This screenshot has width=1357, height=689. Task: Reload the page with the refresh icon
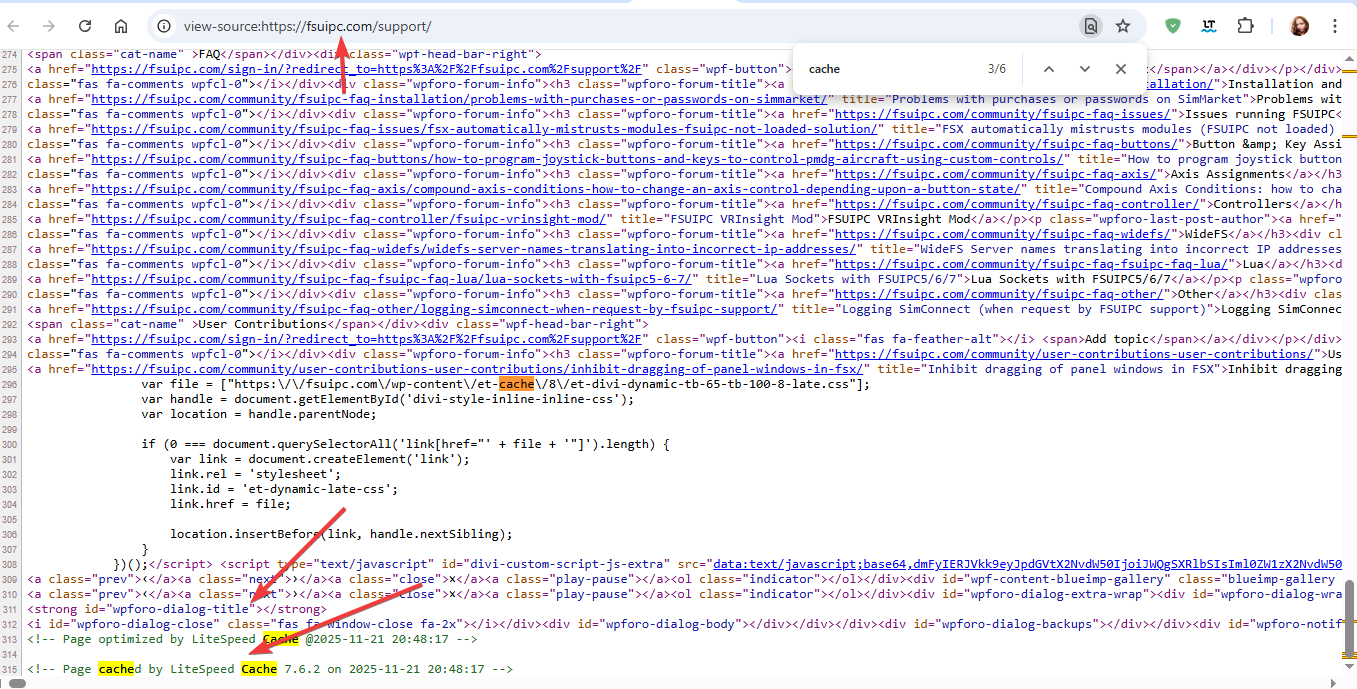pos(85,26)
